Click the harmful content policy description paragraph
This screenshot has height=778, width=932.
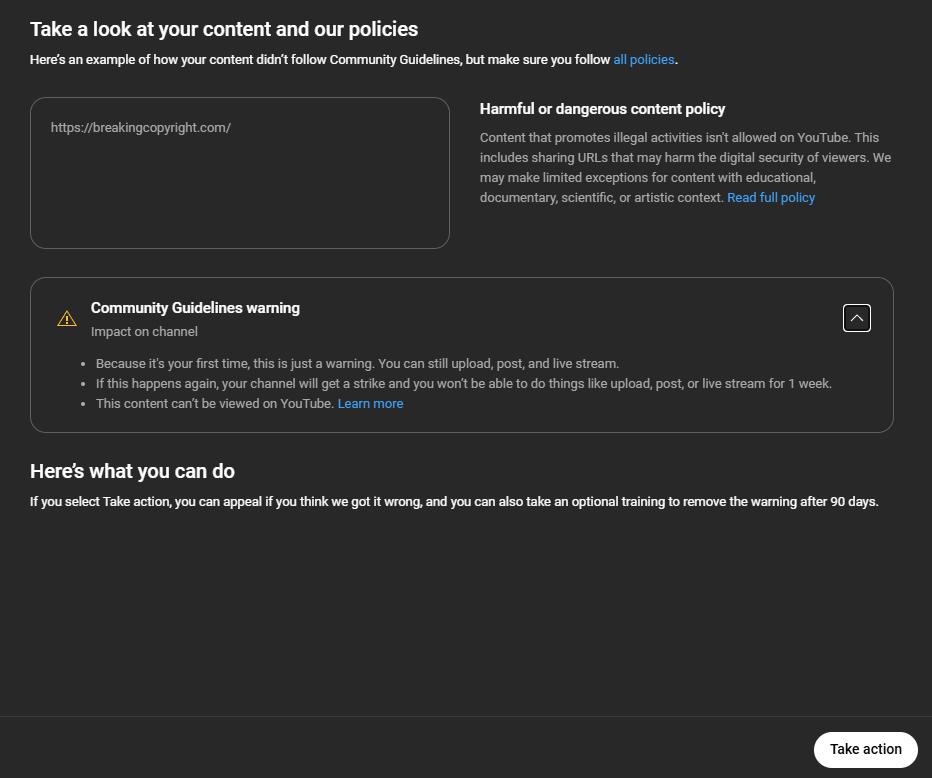click(684, 168)
